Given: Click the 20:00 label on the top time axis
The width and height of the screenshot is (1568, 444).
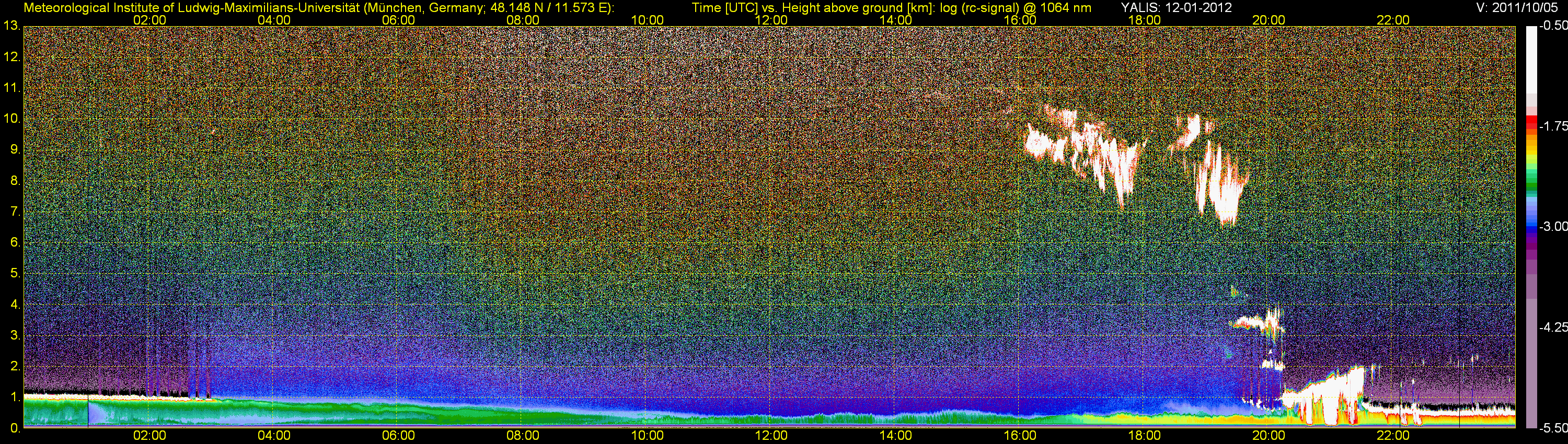Looking at the screenshot, I should coord(1269,20).
